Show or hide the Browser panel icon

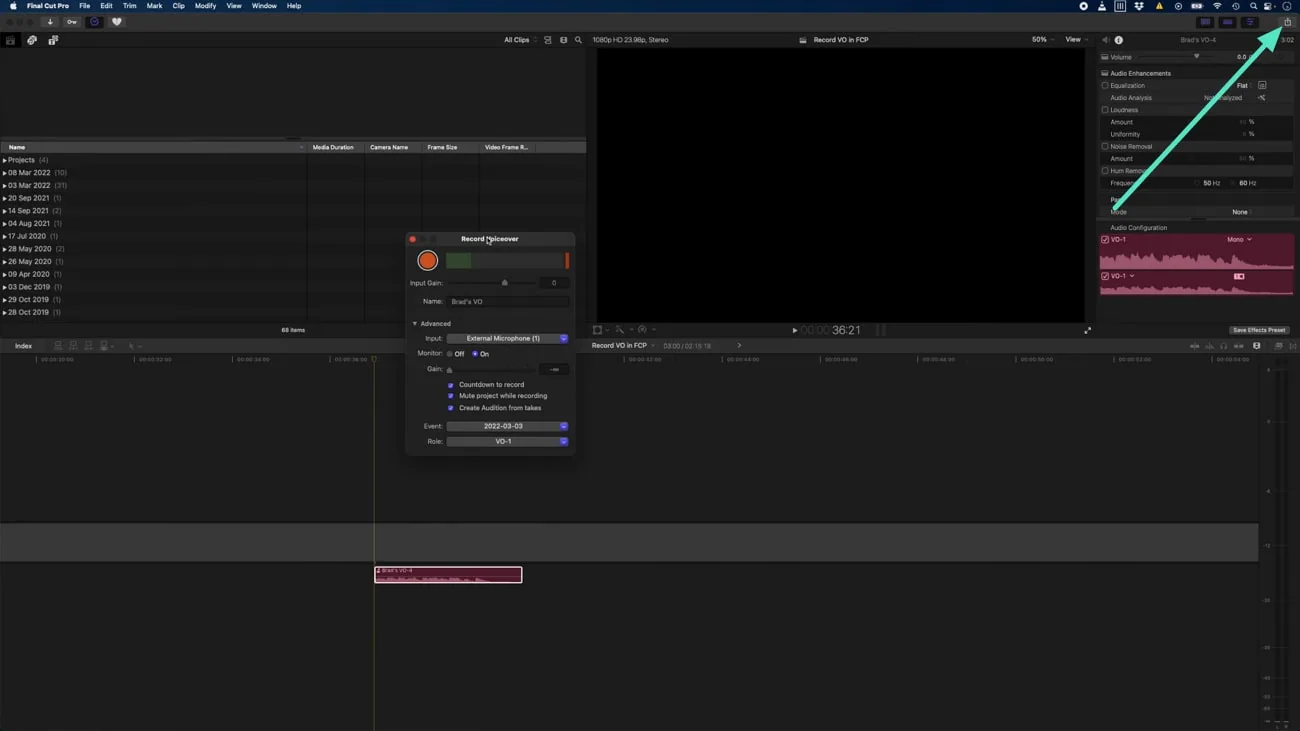1205,22
